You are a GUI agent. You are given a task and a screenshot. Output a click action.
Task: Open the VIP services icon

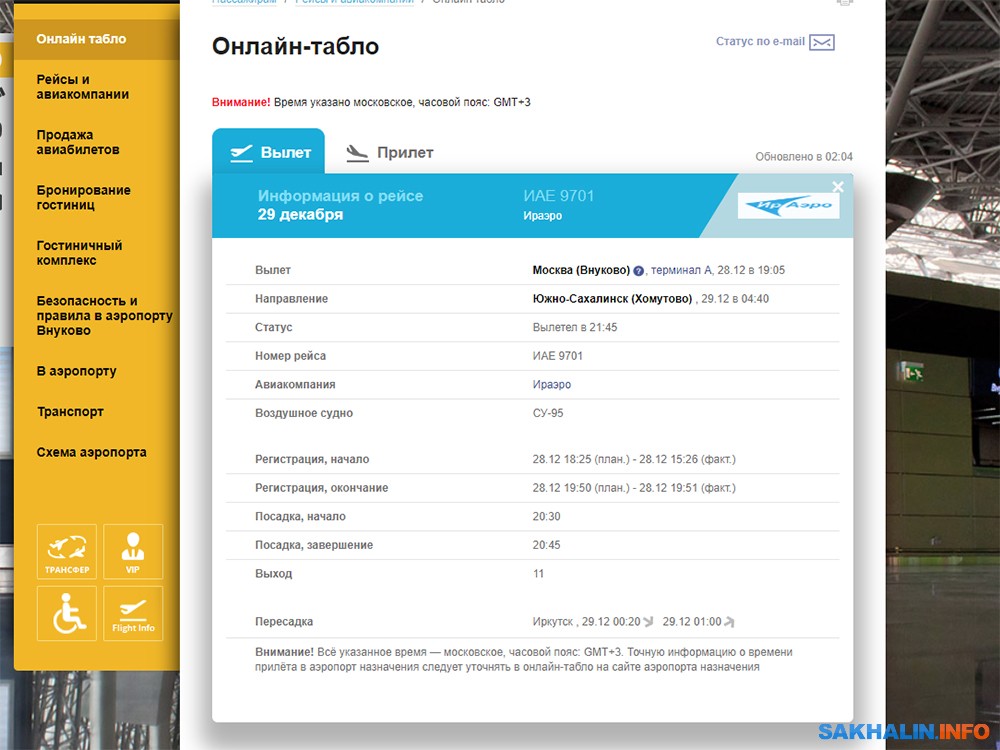133,551
